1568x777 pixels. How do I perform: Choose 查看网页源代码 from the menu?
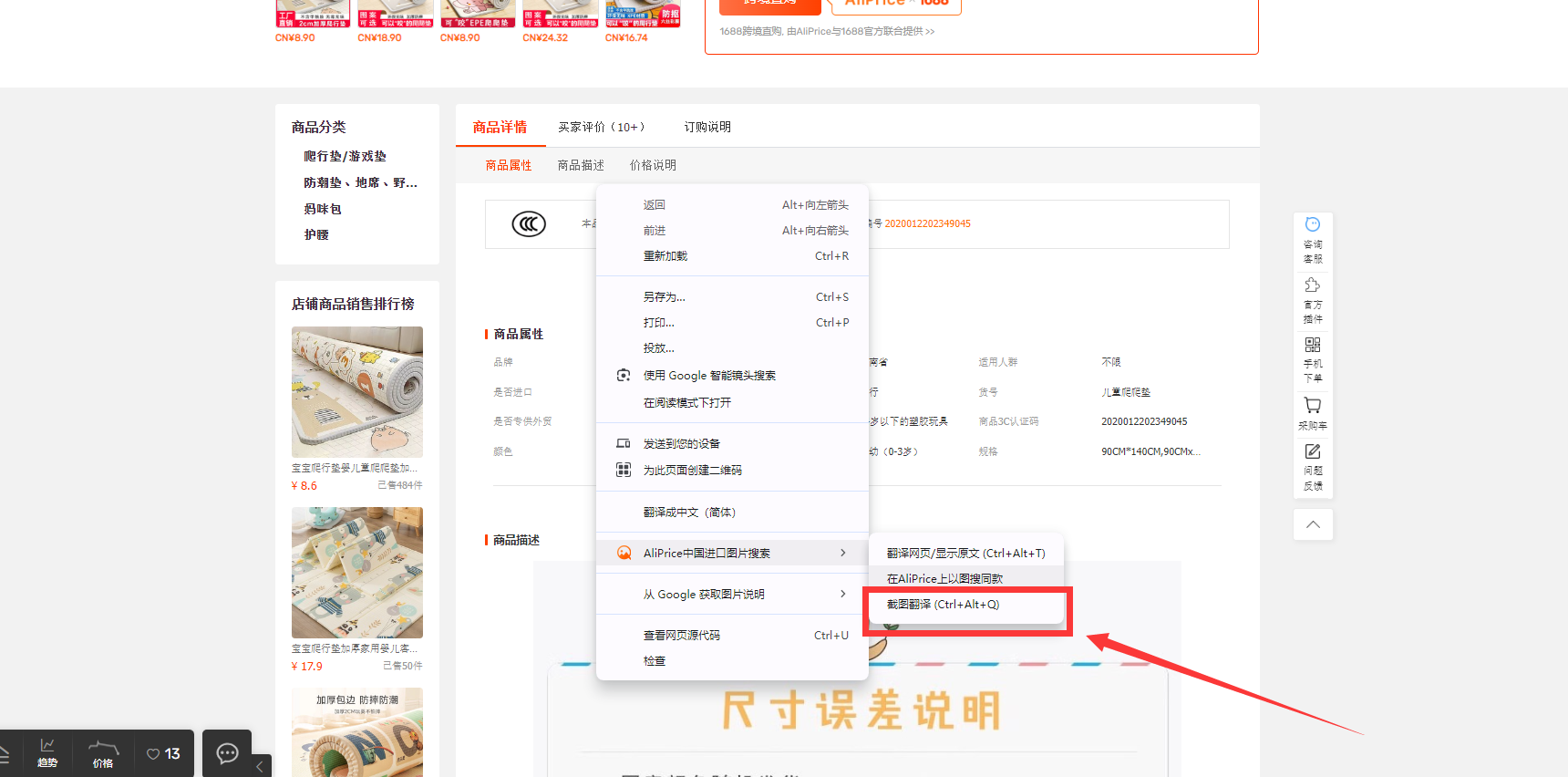(732, 636)
